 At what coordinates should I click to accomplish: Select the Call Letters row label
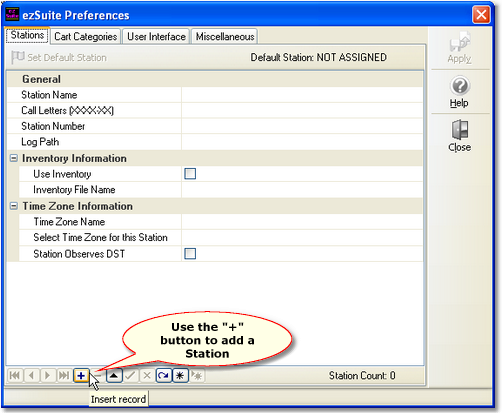(x=67, y=111)
